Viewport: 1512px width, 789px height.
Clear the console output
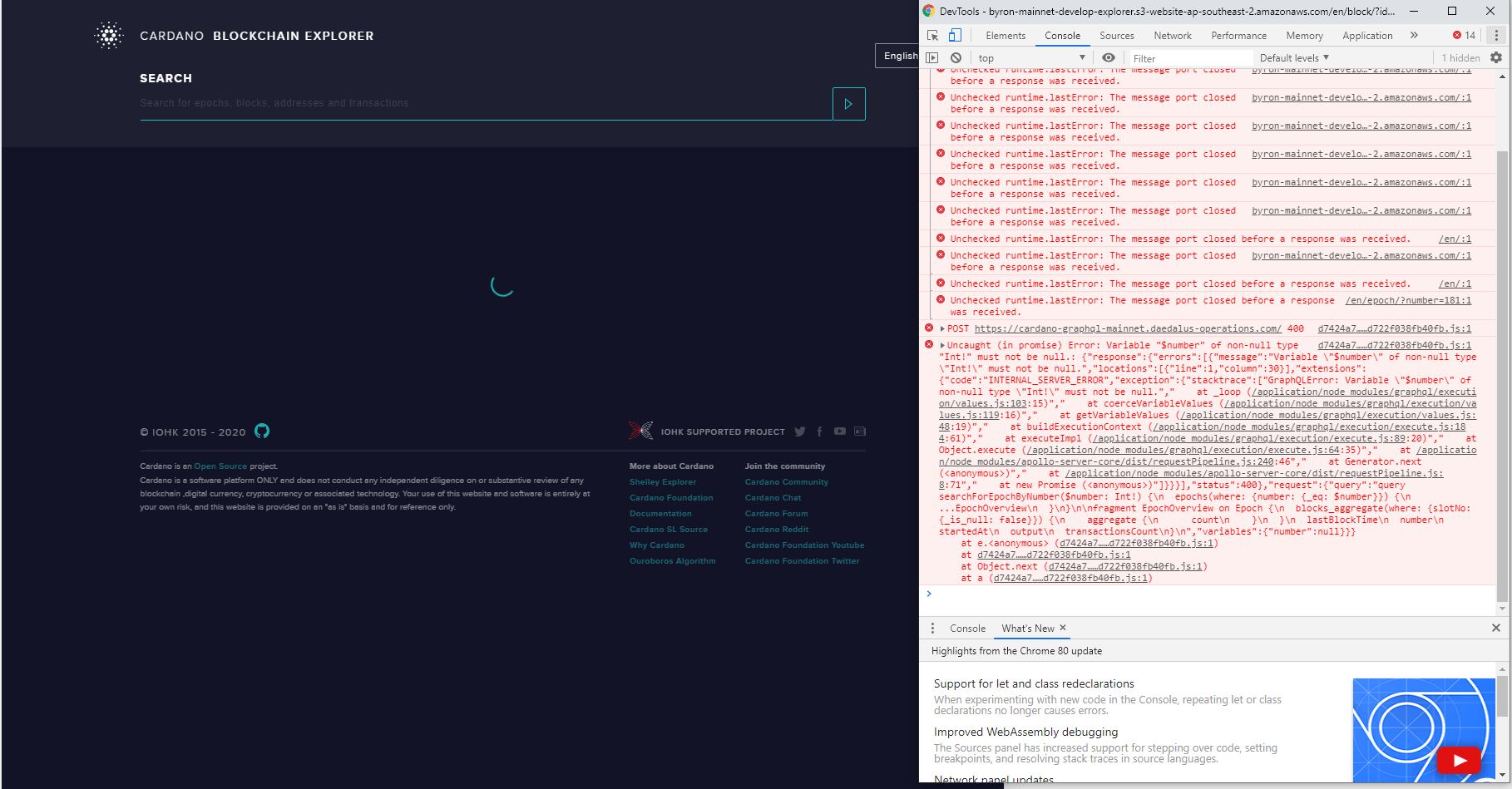(956, 58)
